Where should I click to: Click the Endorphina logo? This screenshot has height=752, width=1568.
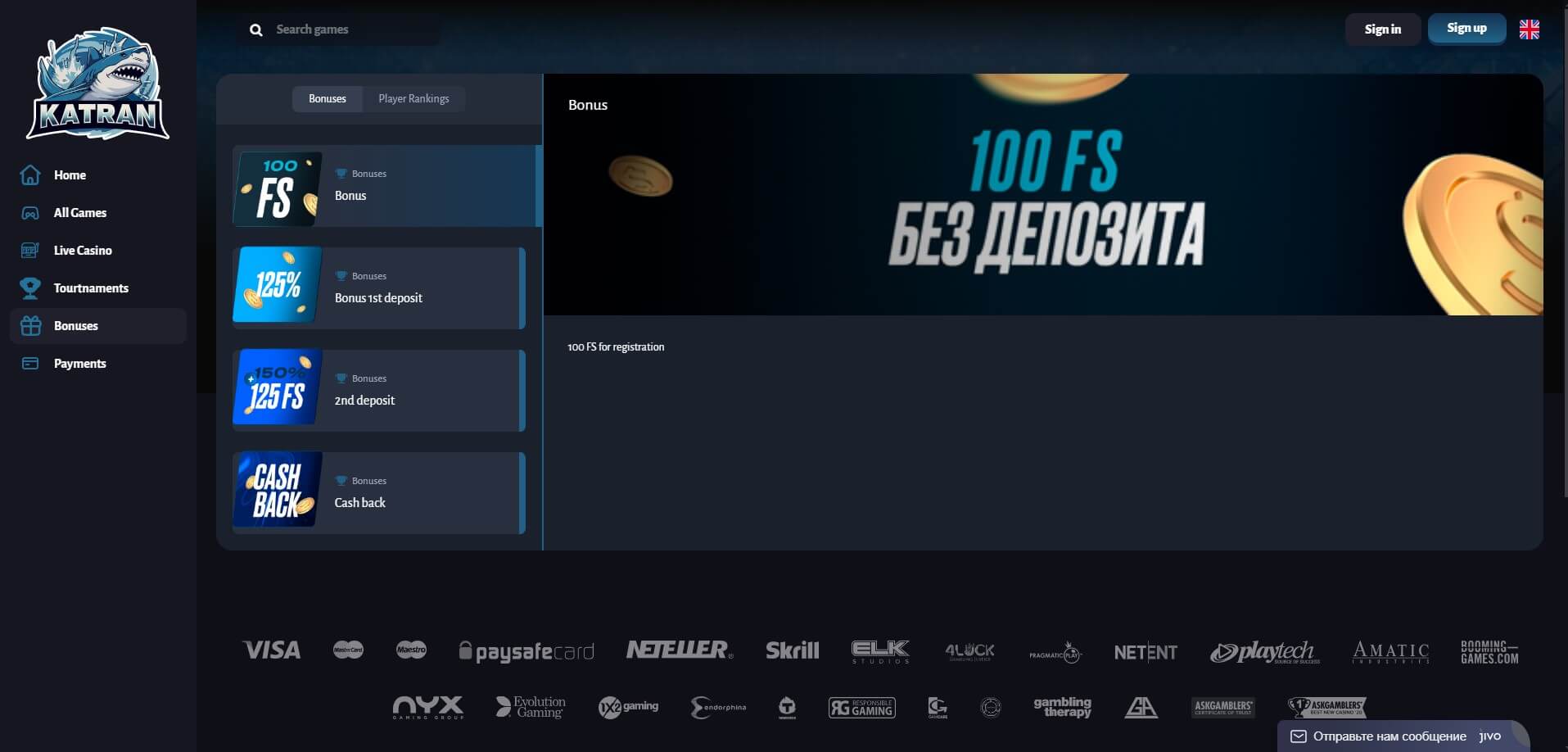click(718, 707)
